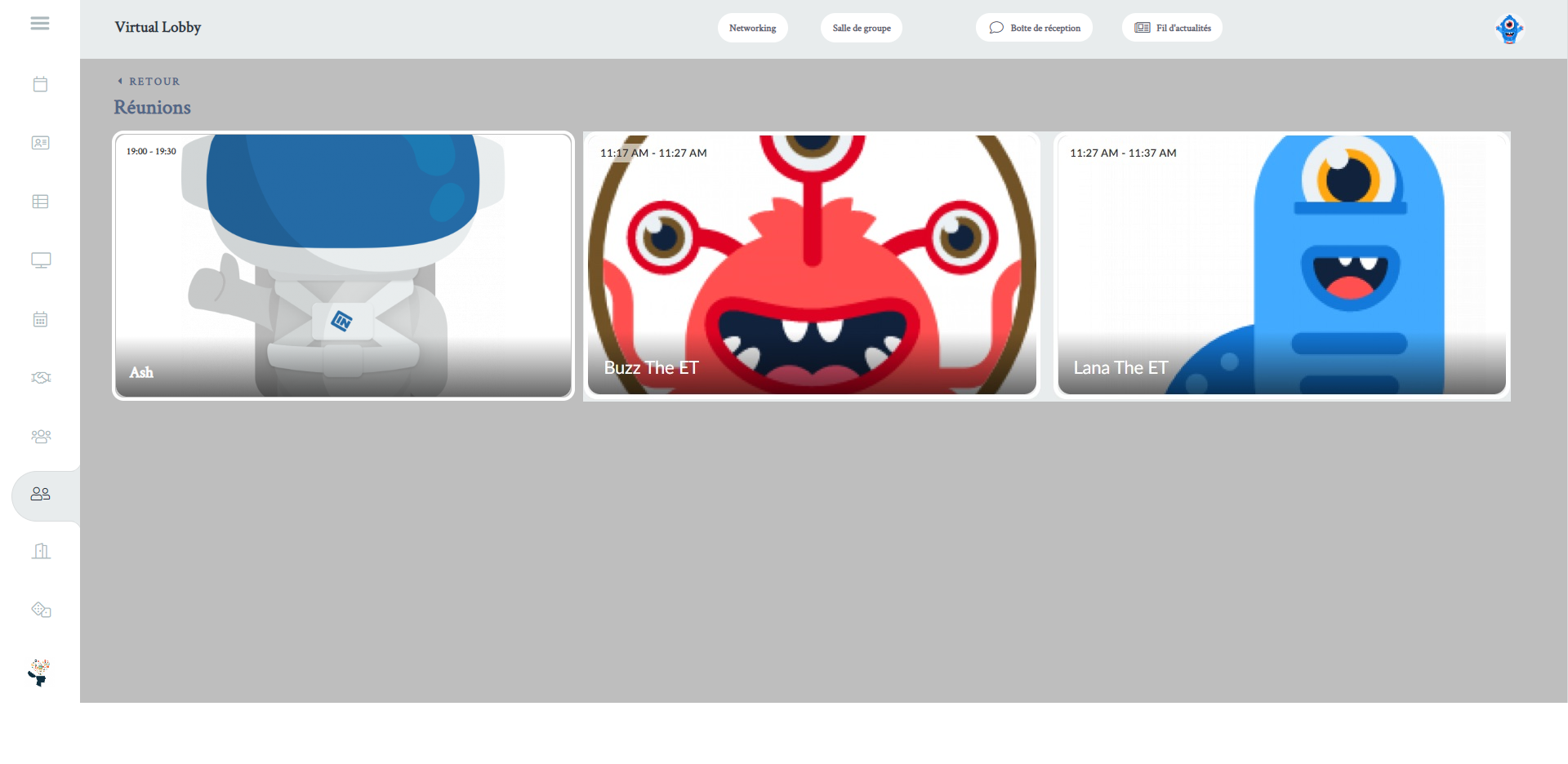
Task: Click the confetti mascot icon at sidebar bottom
Action: pos(39,673)
